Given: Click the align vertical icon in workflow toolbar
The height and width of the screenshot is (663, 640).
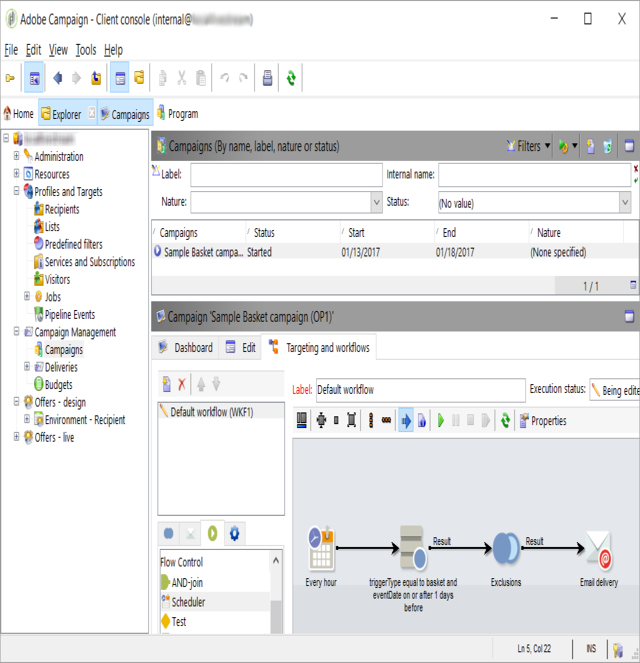Looking at the screenshot, I should [371, 420].
